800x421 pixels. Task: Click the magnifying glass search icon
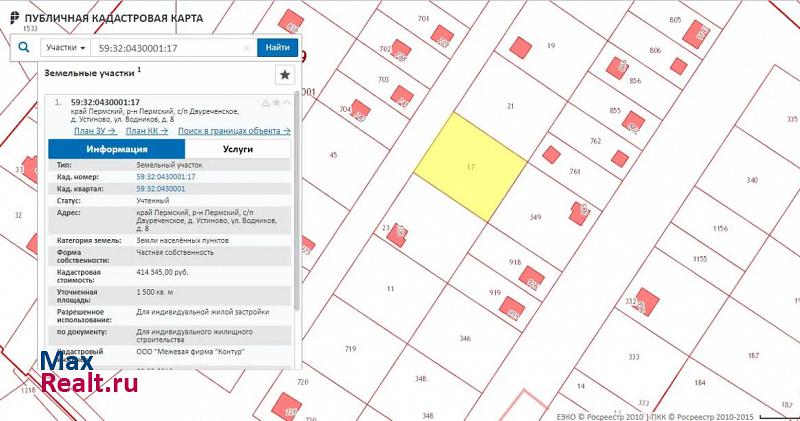tap(24, 47)
